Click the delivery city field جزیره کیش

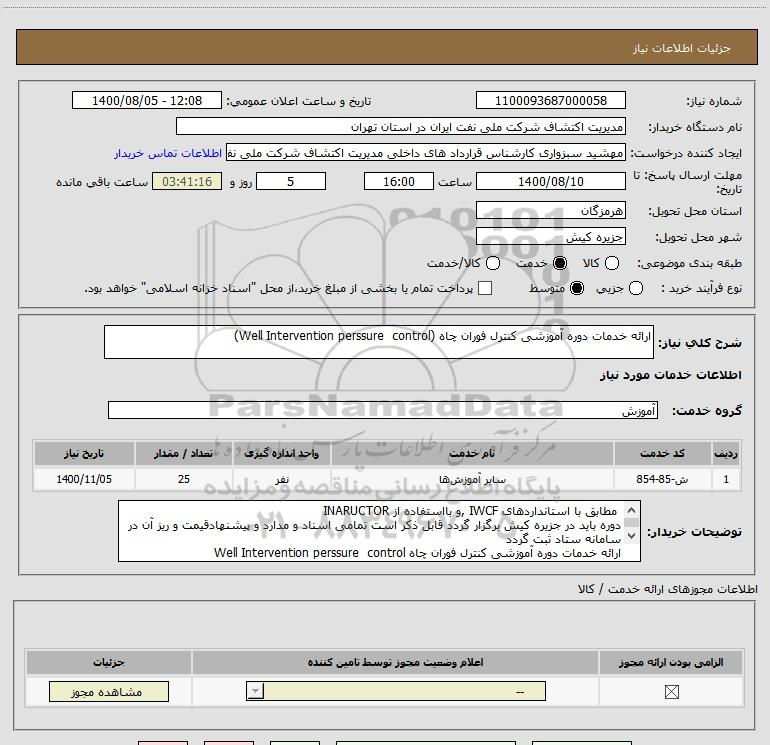pos(550,237)
